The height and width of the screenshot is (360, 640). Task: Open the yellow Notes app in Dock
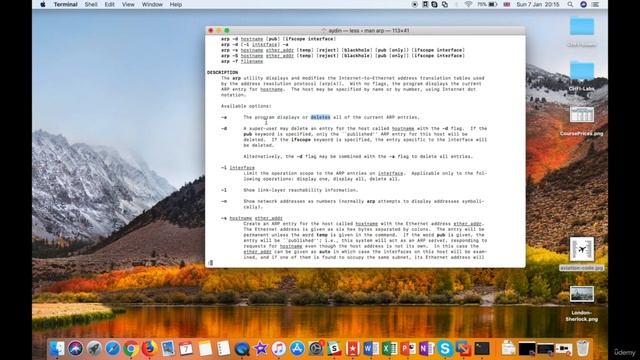205,349
